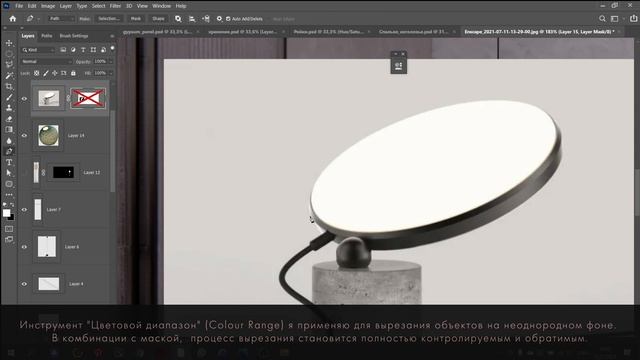Select the Eraser tool
This screenshot has height=360, width=640.
(x=9, y=119)
